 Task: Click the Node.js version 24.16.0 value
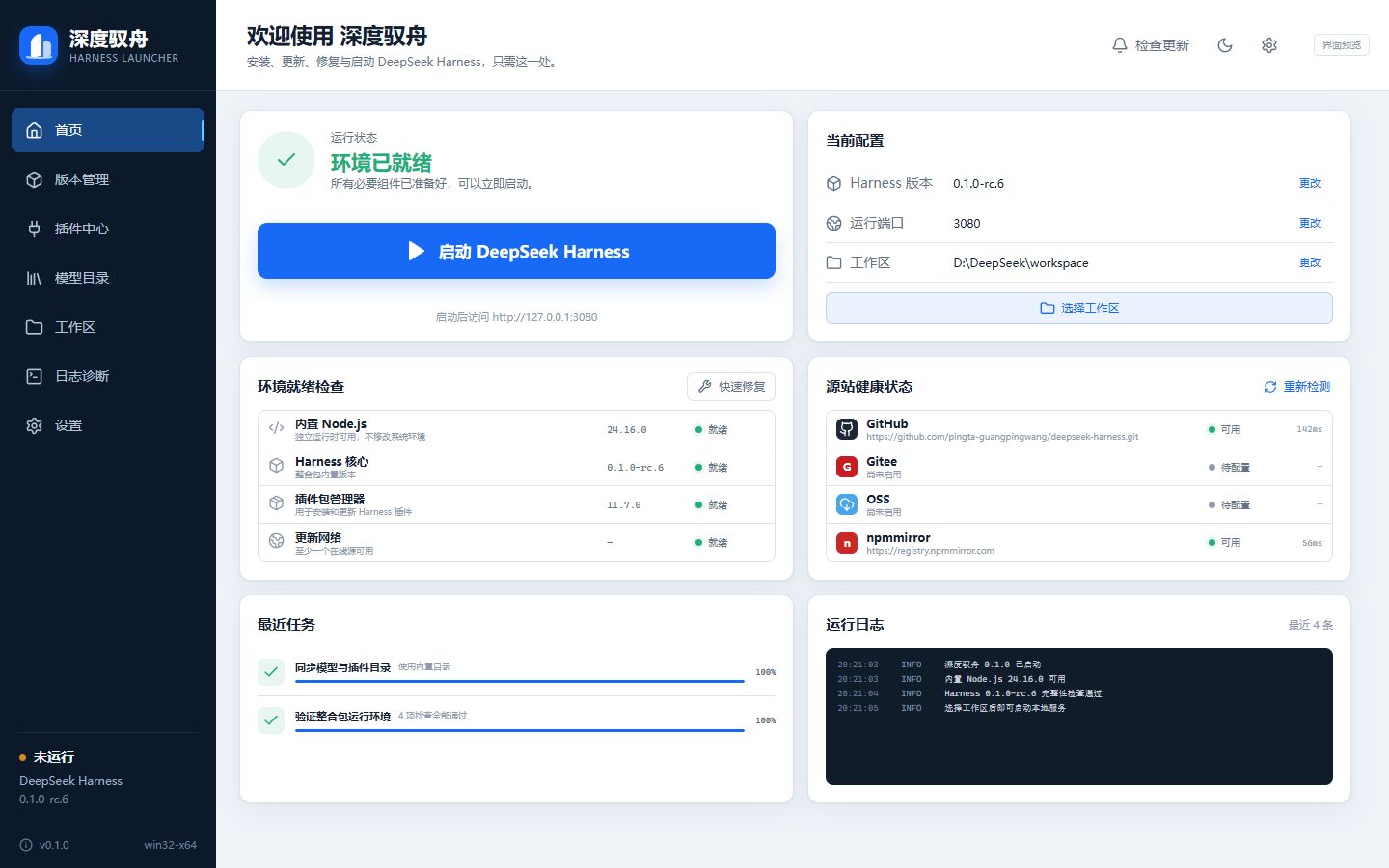click(627, 430)
